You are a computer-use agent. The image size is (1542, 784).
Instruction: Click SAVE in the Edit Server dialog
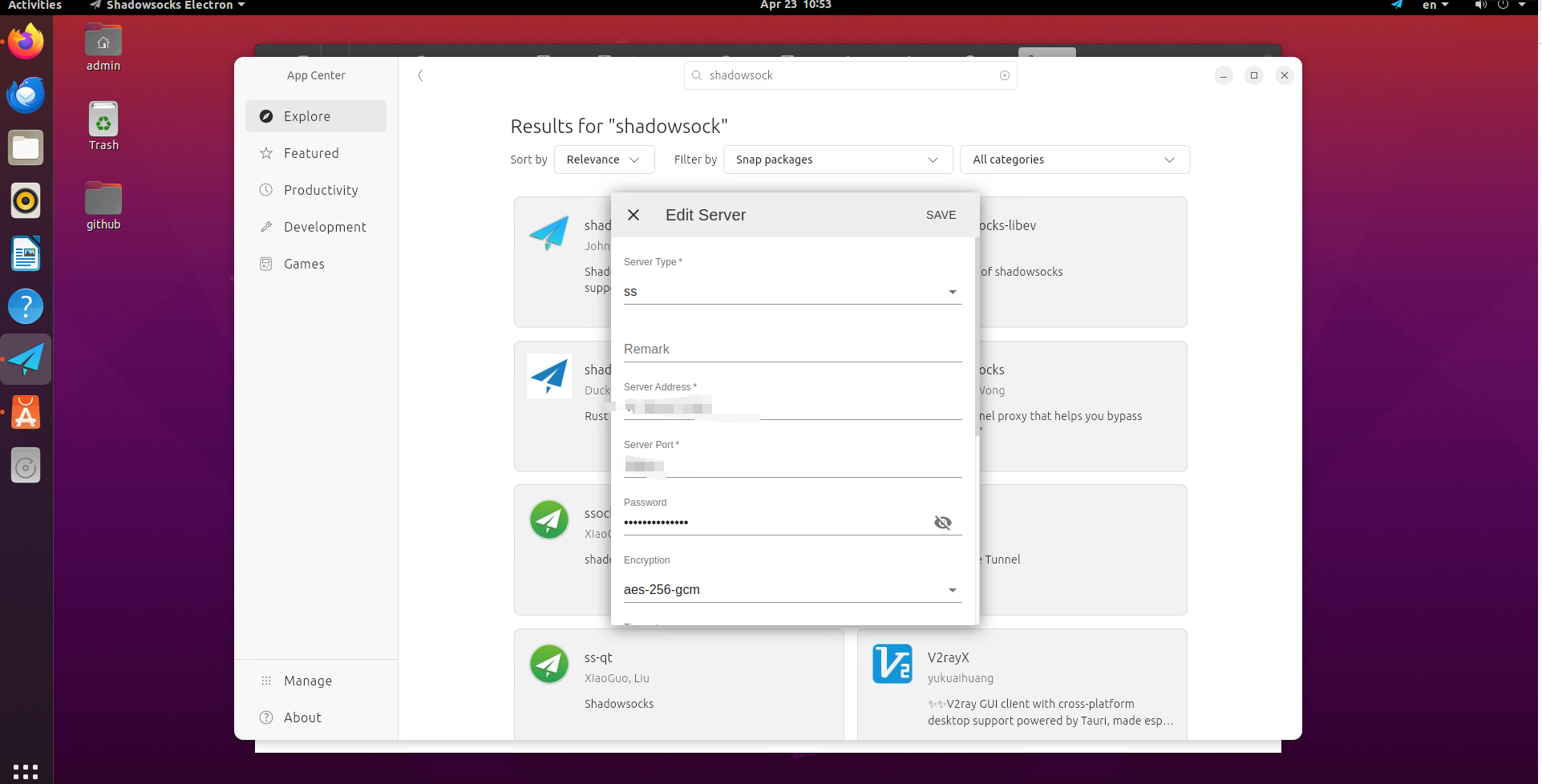941,214
